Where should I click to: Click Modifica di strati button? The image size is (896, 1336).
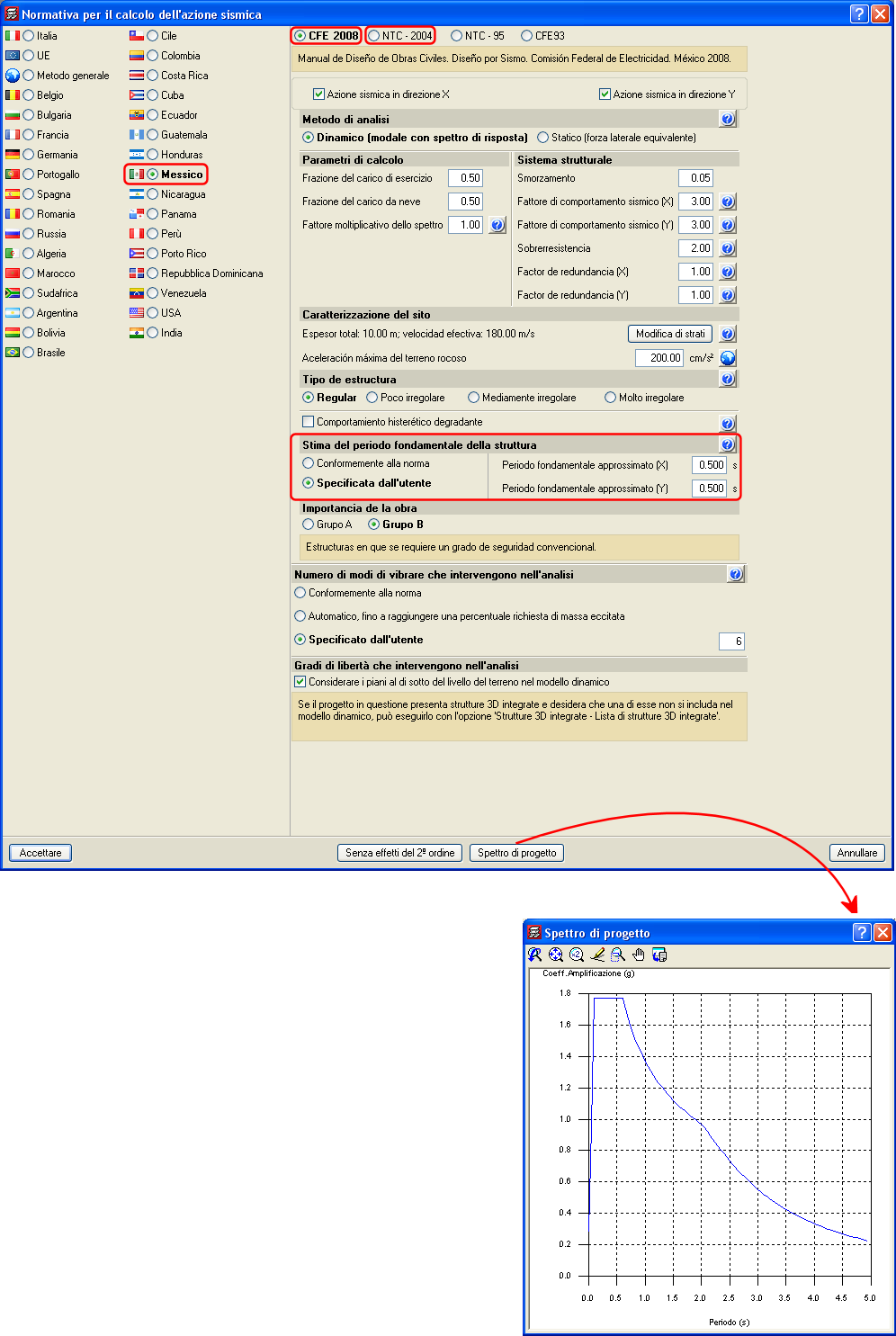[670, 334]
